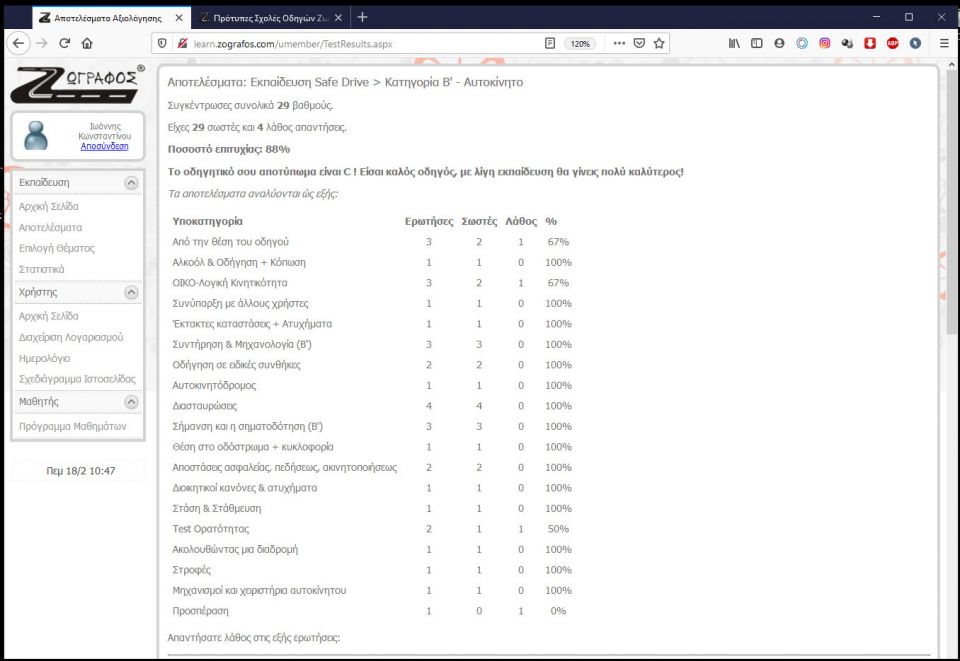Toggle reader view in the address bar
Viewport: 960px width, 661px height.
tap(550, 43)
